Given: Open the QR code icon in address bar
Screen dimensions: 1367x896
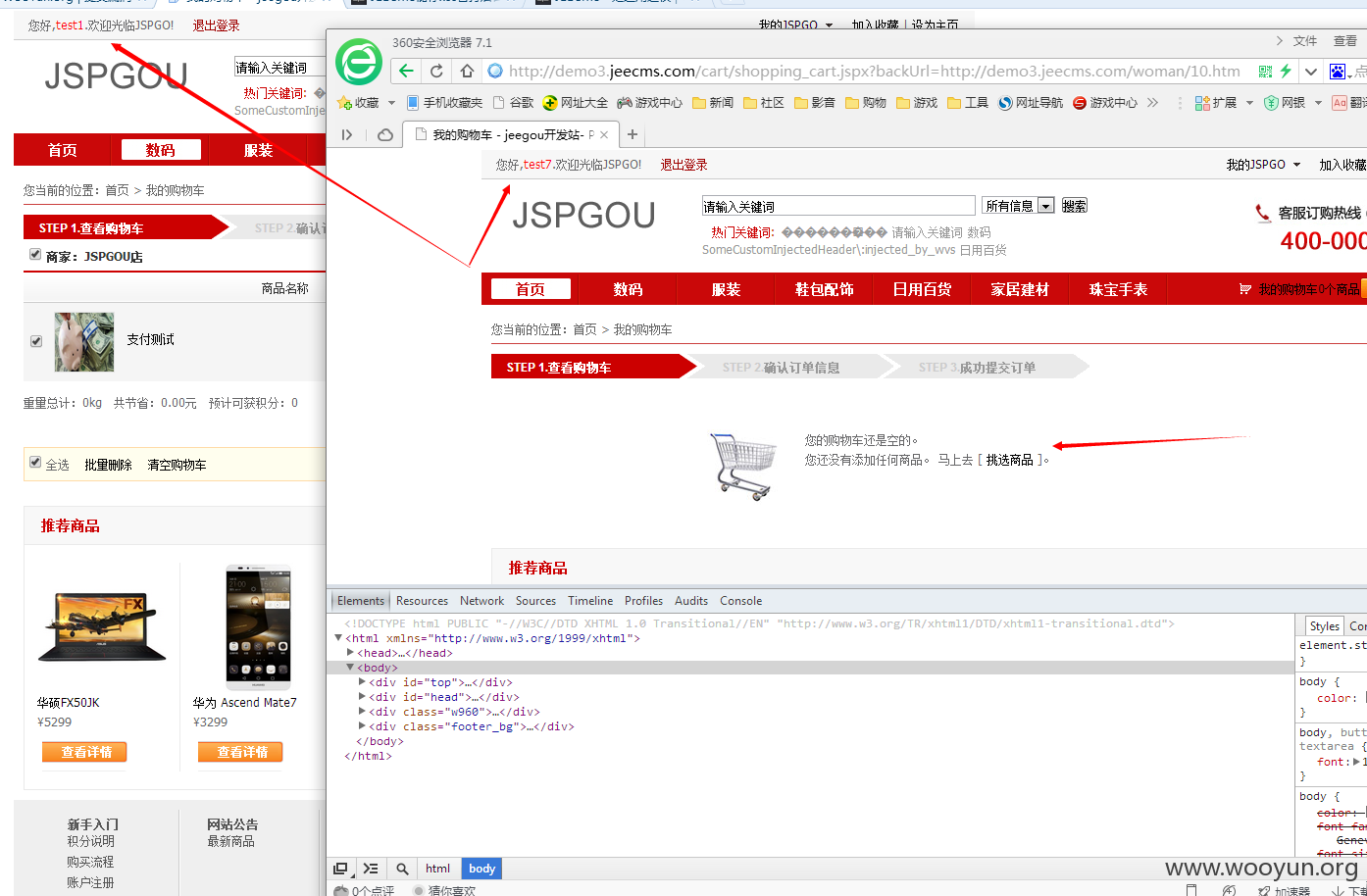Looking at the screenshot, I should 1265,71.
